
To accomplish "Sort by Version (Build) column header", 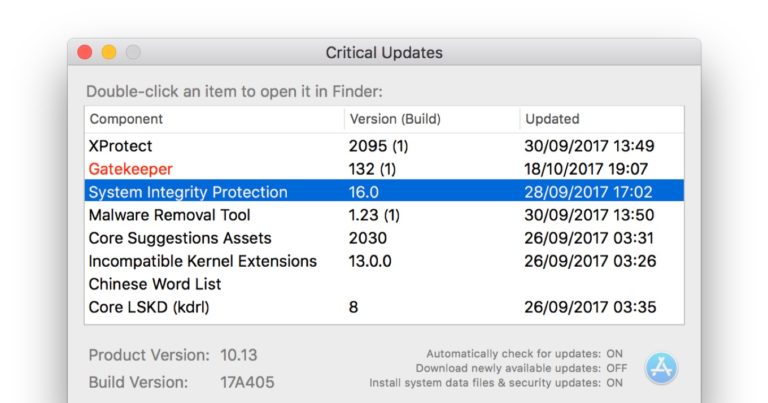I will (x=395, y=119).
